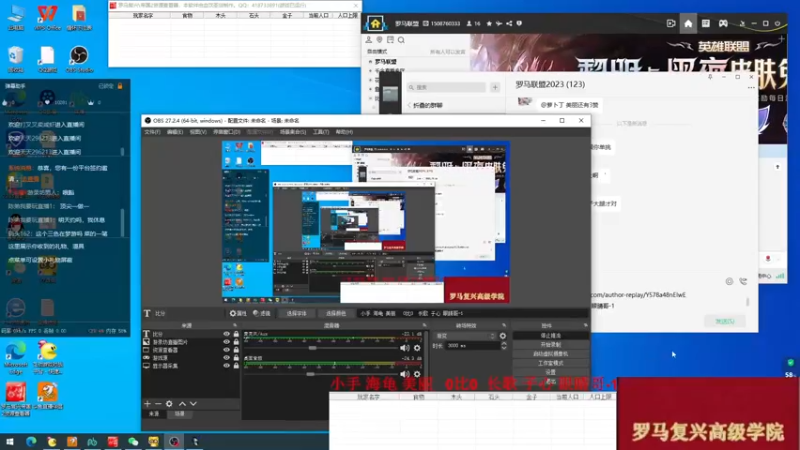Open OBS 编辑(E) menu

tap(174, 132)
